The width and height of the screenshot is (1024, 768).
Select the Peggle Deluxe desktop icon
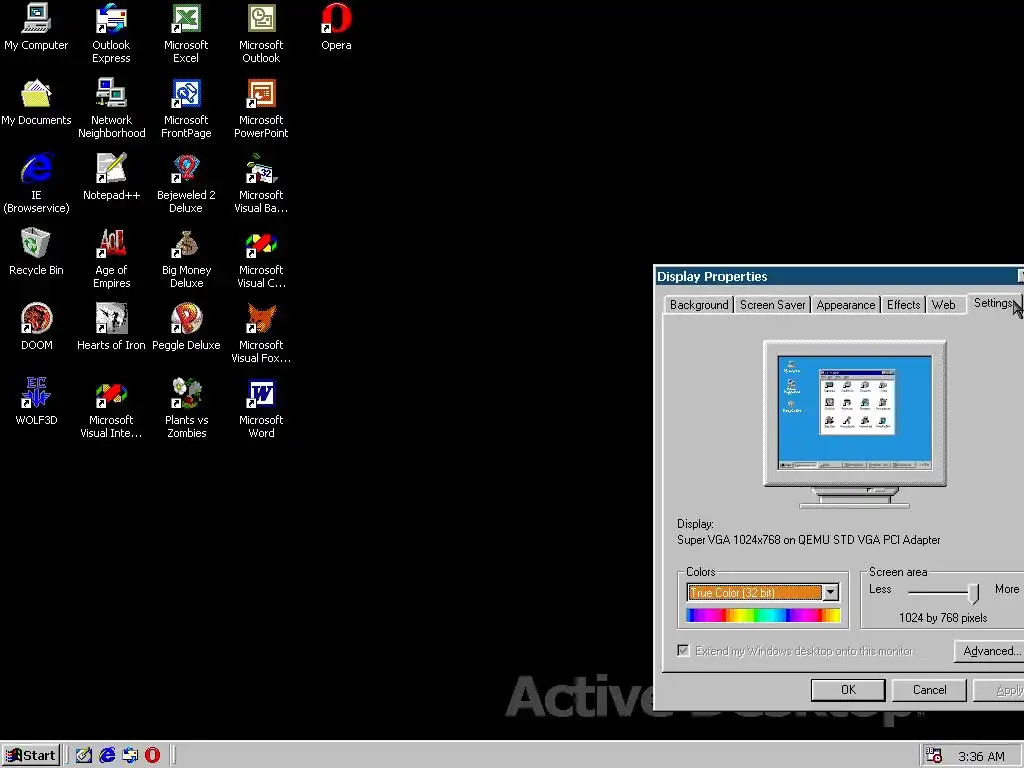pos(186,328)
